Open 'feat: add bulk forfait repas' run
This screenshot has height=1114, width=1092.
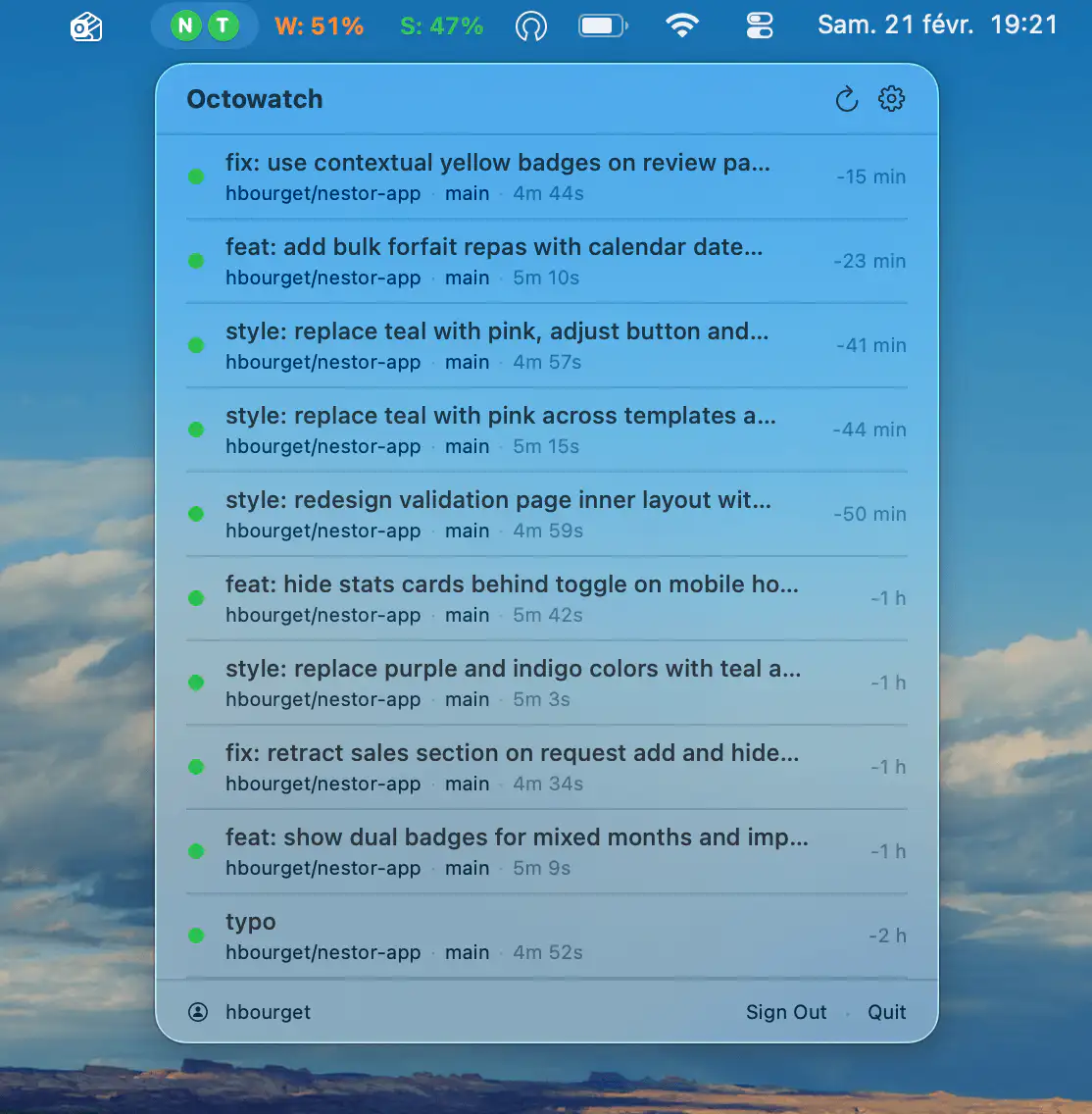[x=547, y=261]
